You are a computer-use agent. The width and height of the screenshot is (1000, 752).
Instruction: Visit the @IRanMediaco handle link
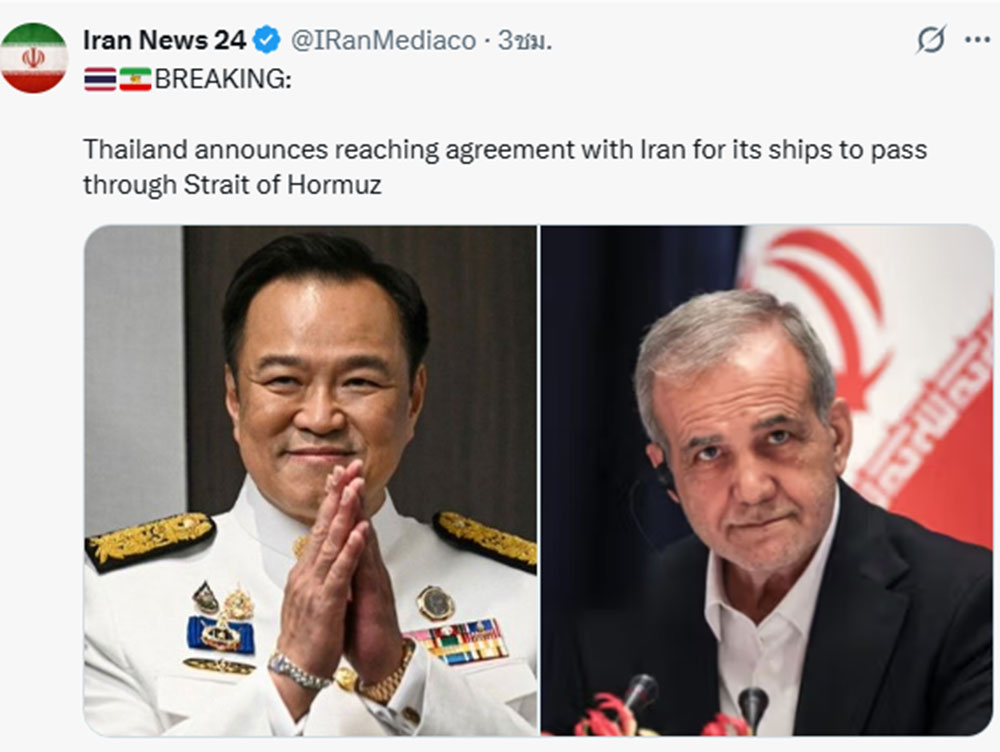click(x=383, y=40)
